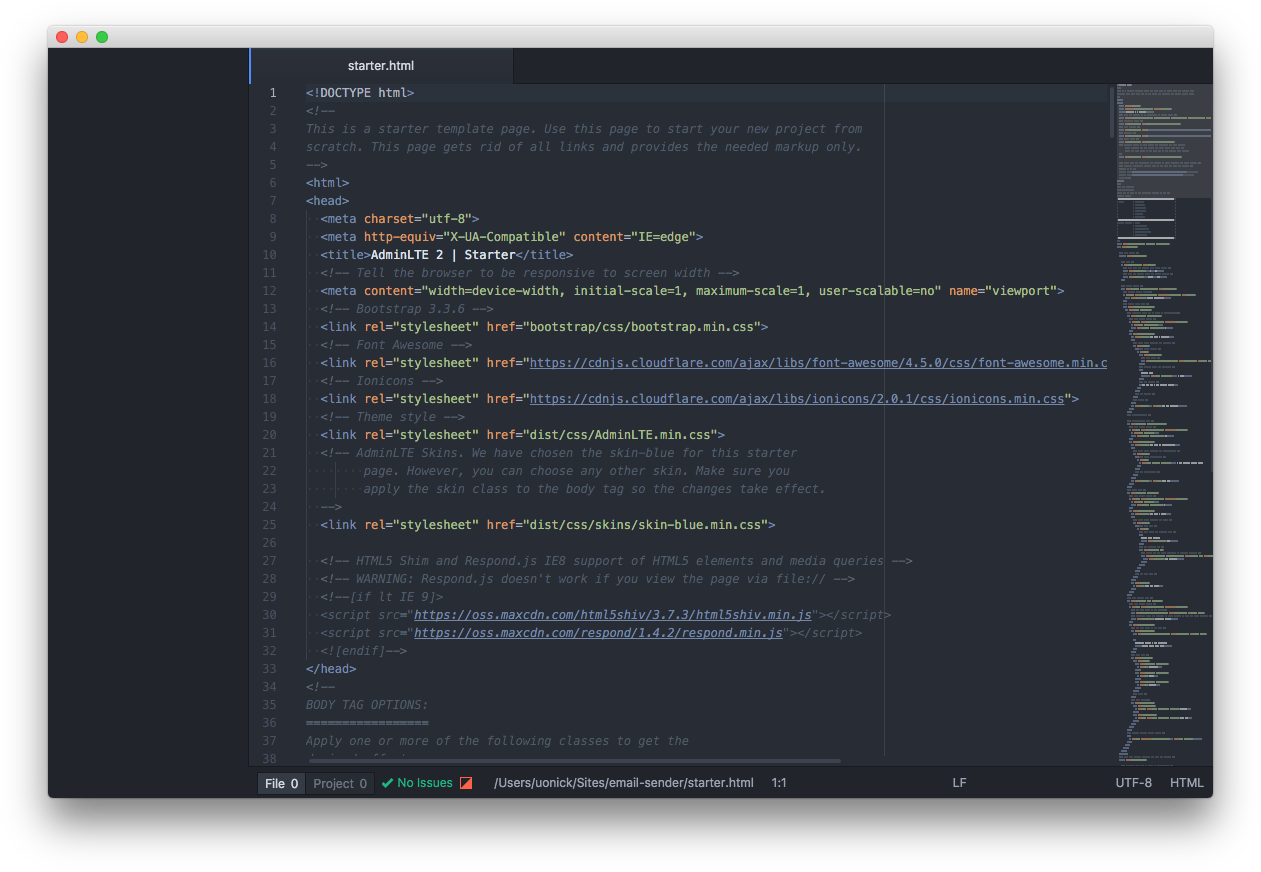This screenshot has width=1261, height=872.
Task: Click the title text AdminLTE 2 | Starter
Action: (x=443, y=255)
